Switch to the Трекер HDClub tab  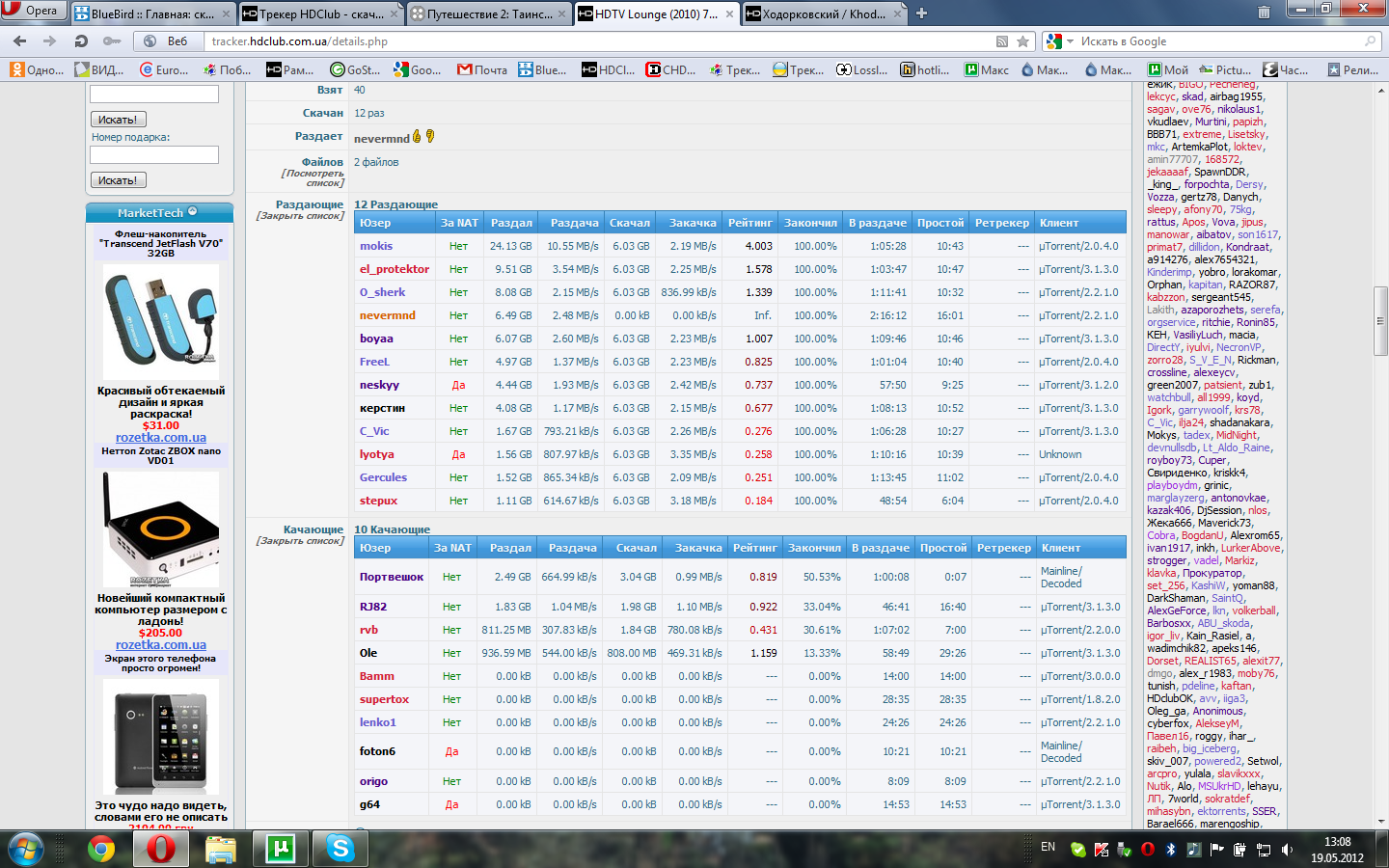pos(320,14)
